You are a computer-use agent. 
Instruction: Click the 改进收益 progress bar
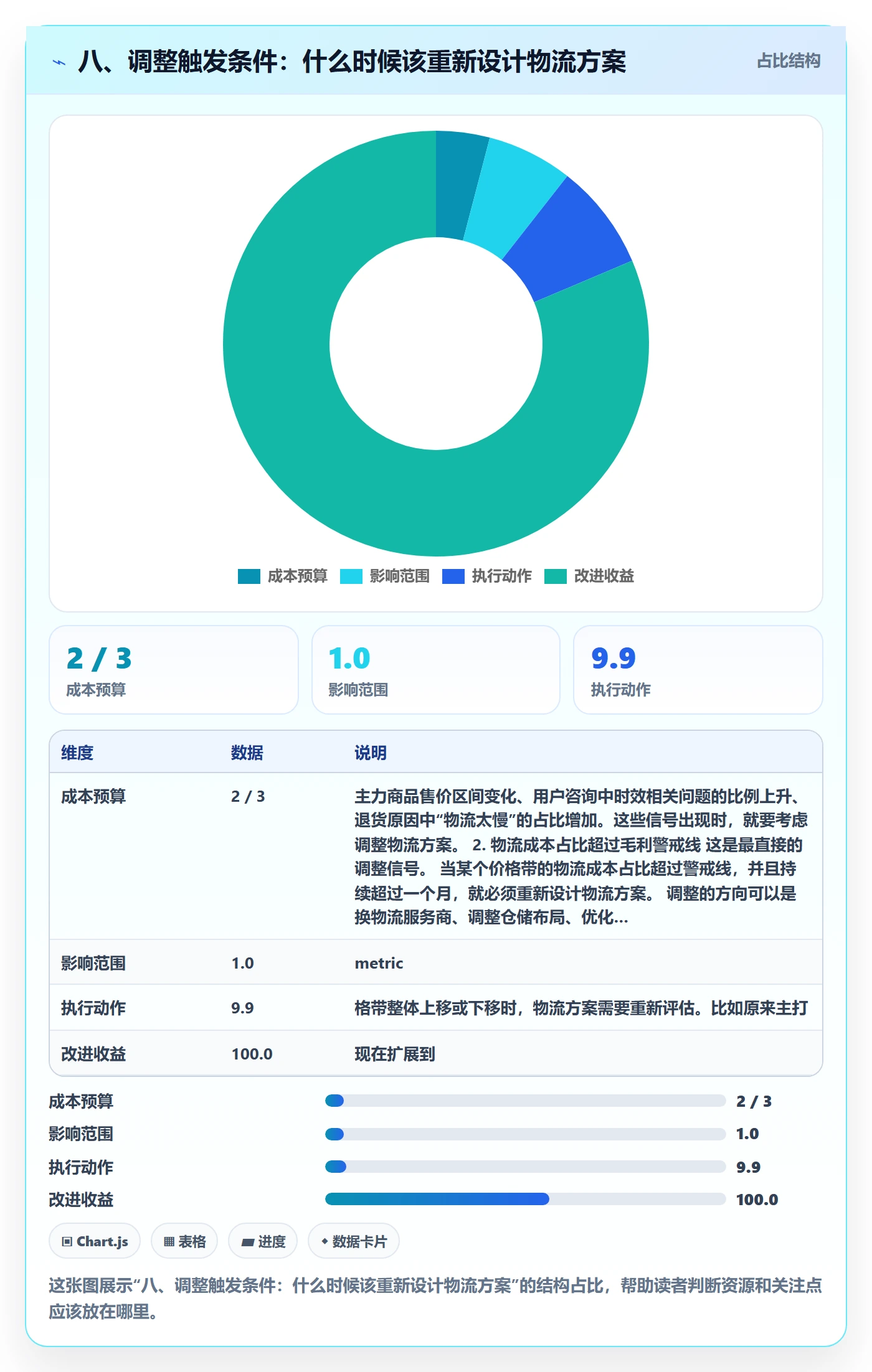click(525, 1199)
